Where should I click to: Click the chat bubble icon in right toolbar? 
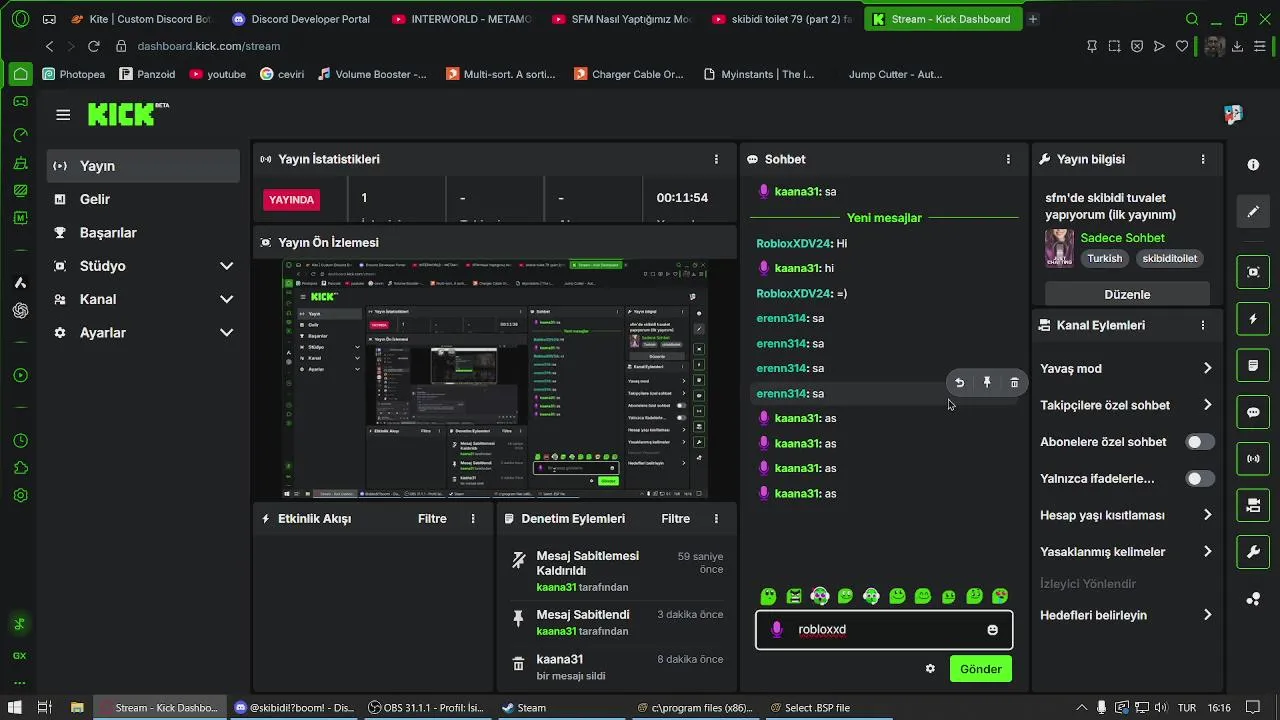(x=1253, y=412)
